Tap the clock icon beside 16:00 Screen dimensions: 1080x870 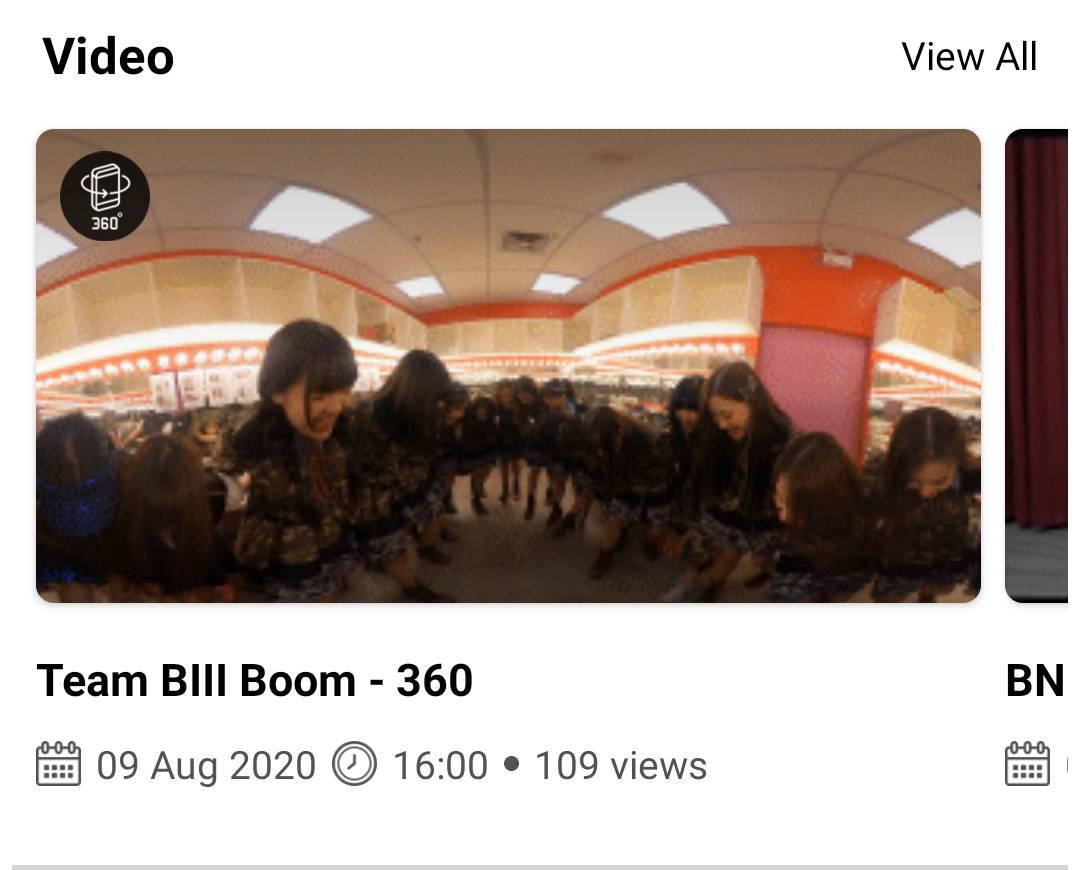tap(354, 764)
